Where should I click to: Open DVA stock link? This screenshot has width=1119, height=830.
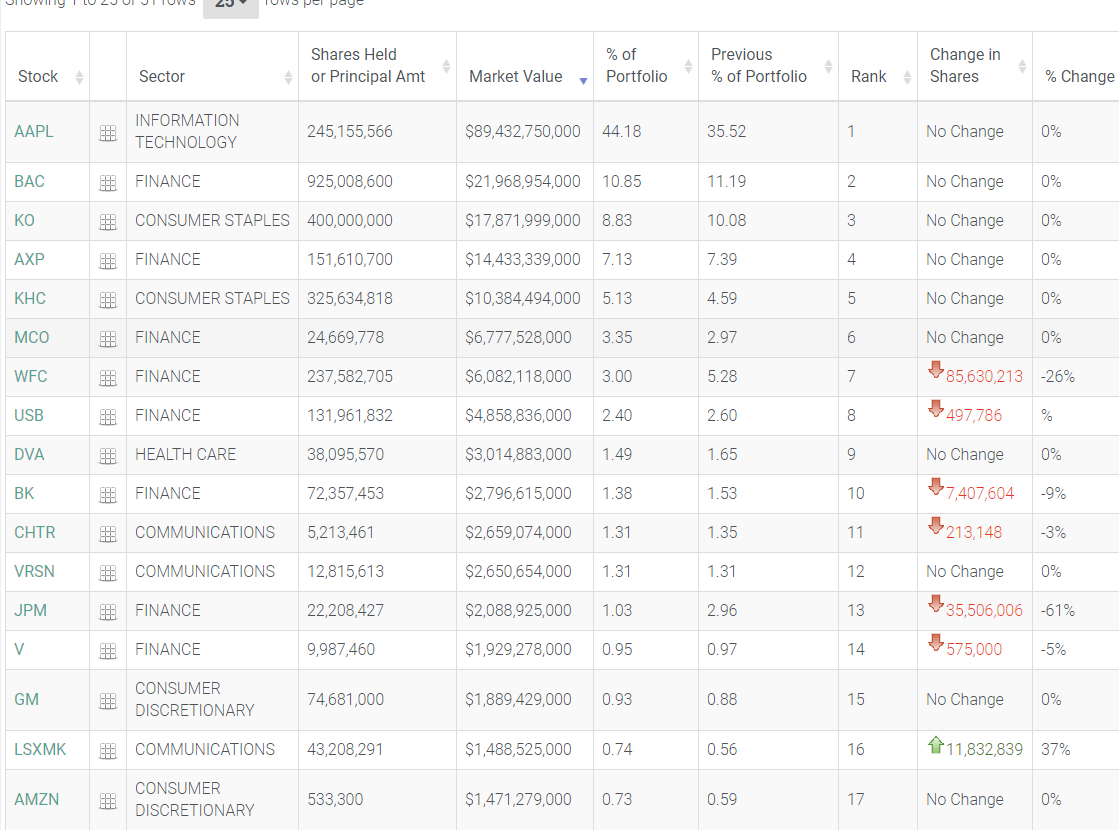coord(29,454)
